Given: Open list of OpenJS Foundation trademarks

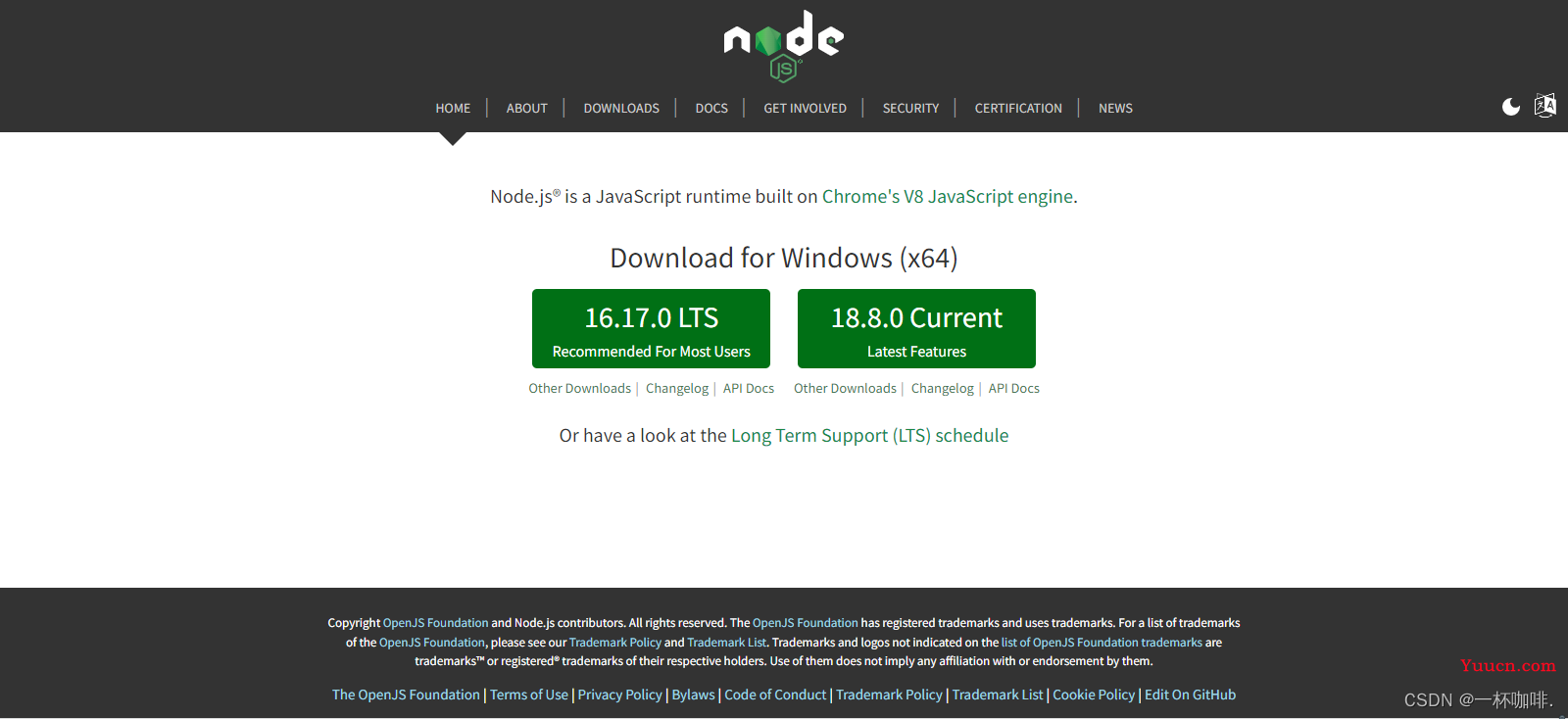Looking at the screenshot, I should pyautogui.click(x=1102, y=643).
